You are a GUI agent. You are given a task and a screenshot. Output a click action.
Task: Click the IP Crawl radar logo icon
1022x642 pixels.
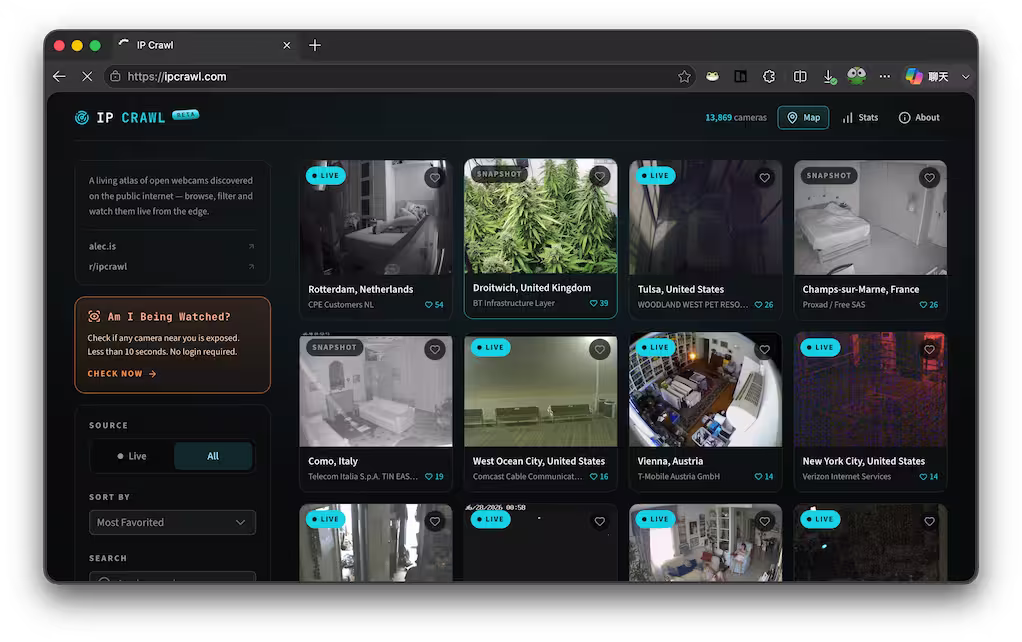(x=81, y=117)
